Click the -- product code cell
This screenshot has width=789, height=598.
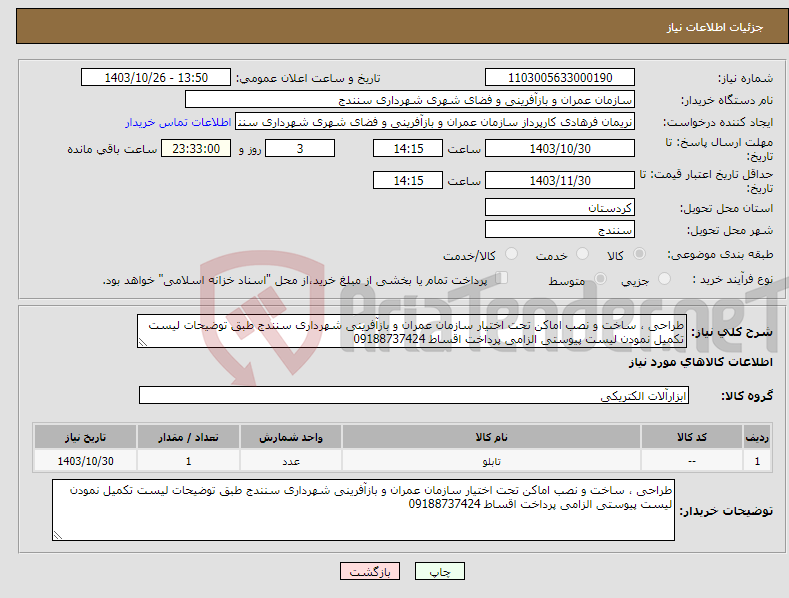click(691, 461)
